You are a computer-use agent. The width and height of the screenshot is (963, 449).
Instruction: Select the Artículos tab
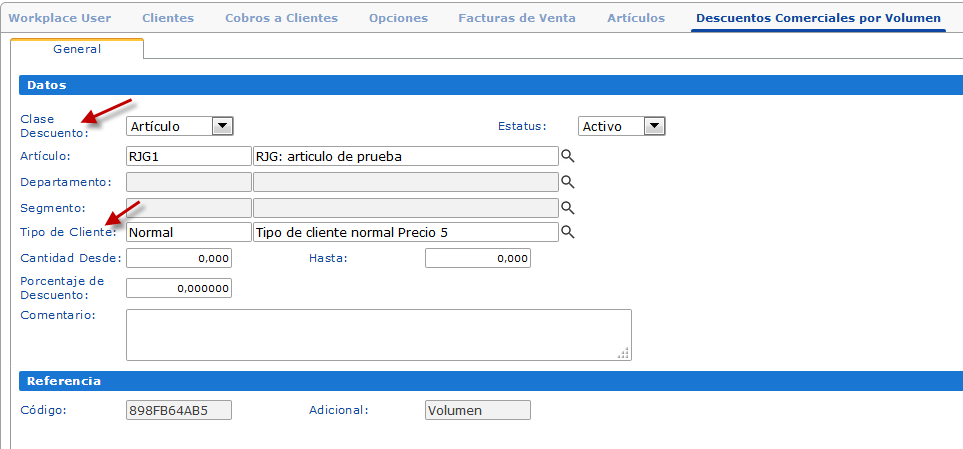pyautogui.click(x=635, y=18)
